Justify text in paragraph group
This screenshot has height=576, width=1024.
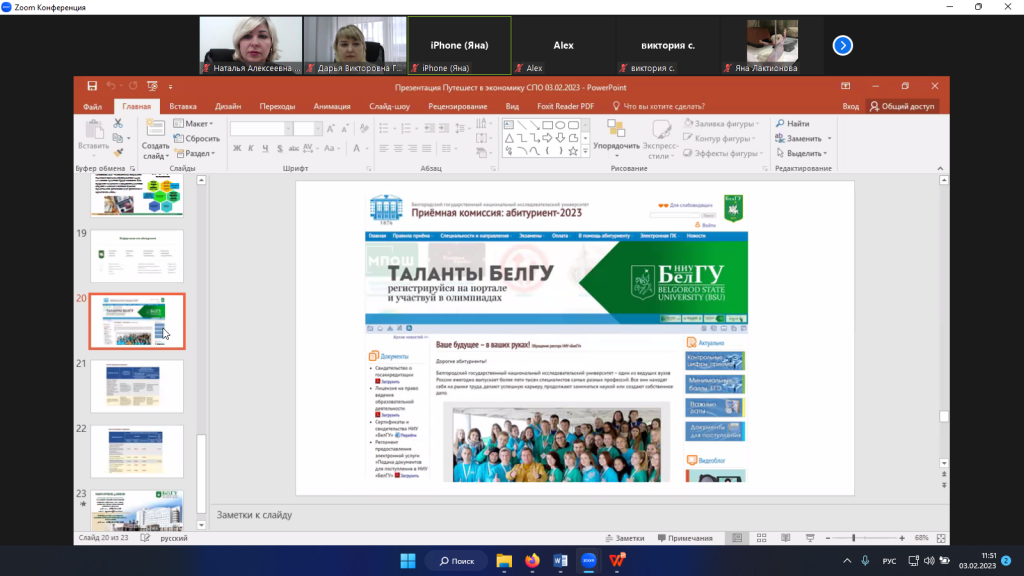[426, 149]
